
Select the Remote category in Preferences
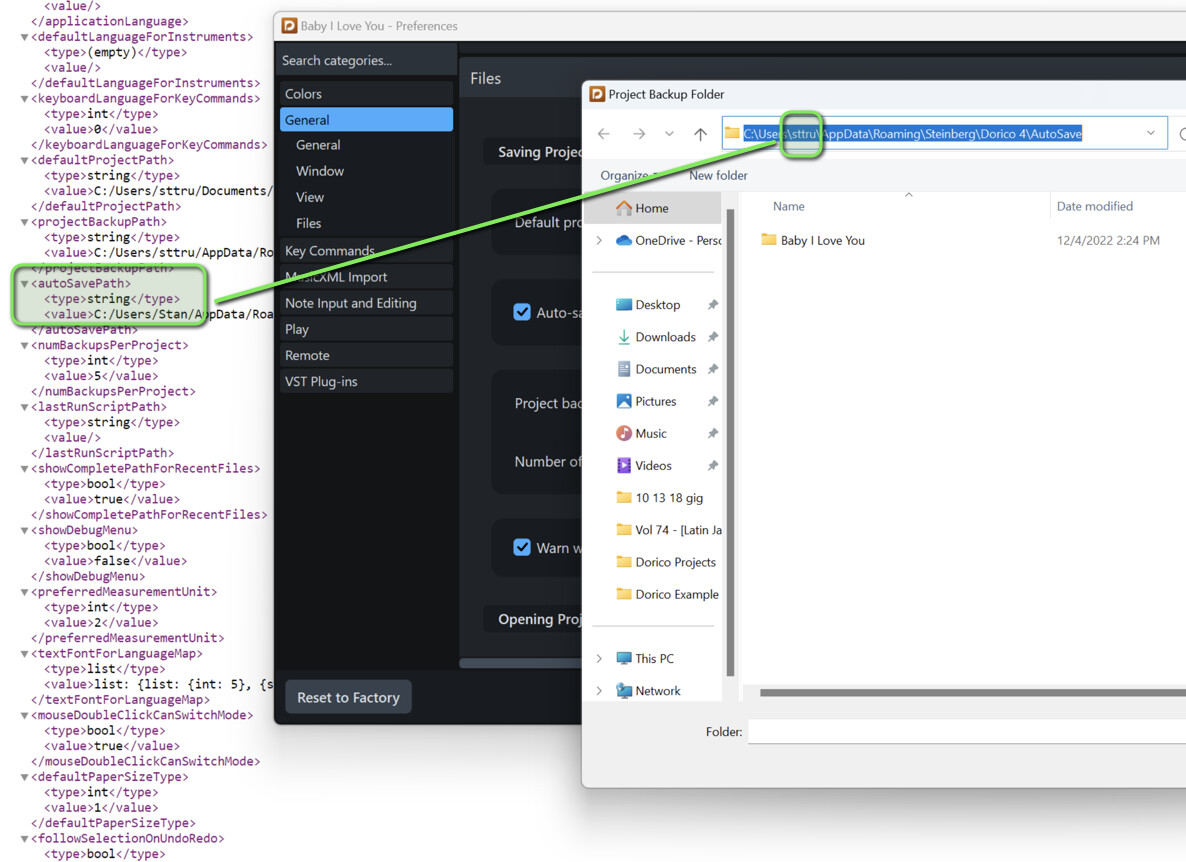tap(366, 355)
